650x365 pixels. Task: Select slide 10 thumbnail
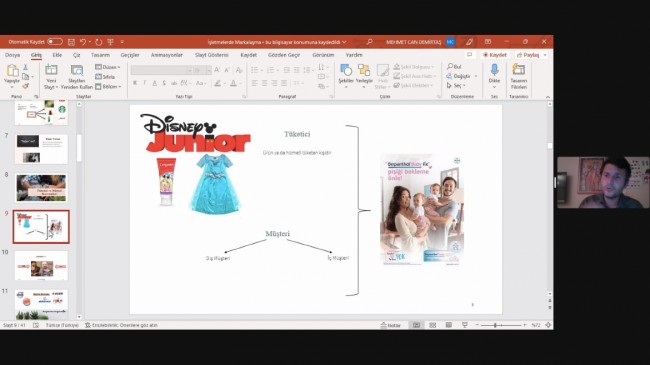(x=41, y=265)
